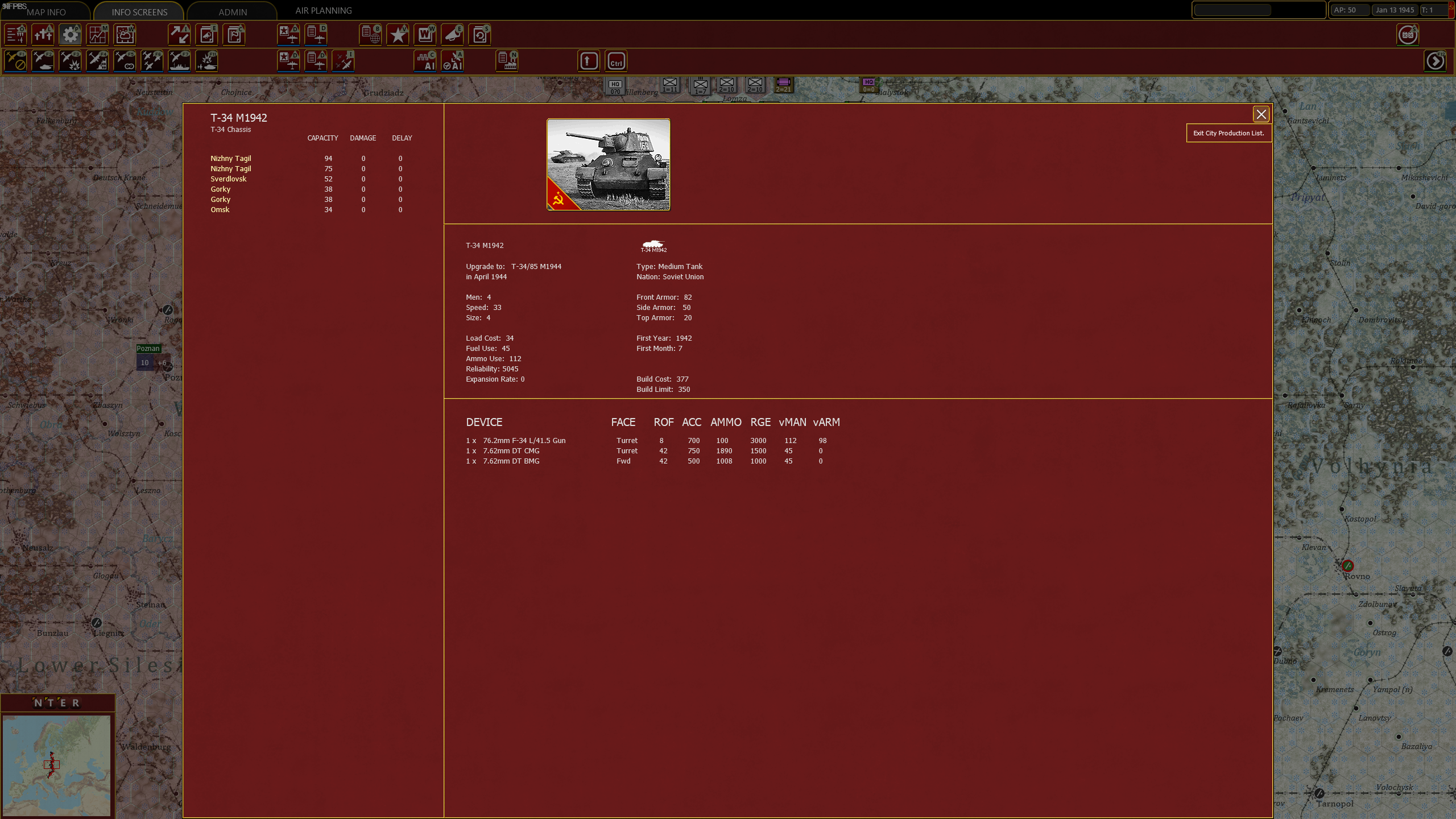Toggle the AI icon marked C

pos(425,61)
